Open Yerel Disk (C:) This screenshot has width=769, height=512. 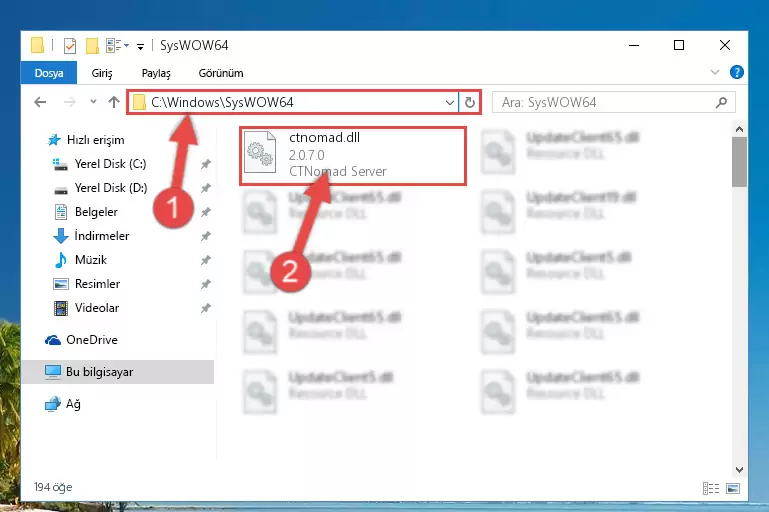pyautogui.click(x=100, y=164)
